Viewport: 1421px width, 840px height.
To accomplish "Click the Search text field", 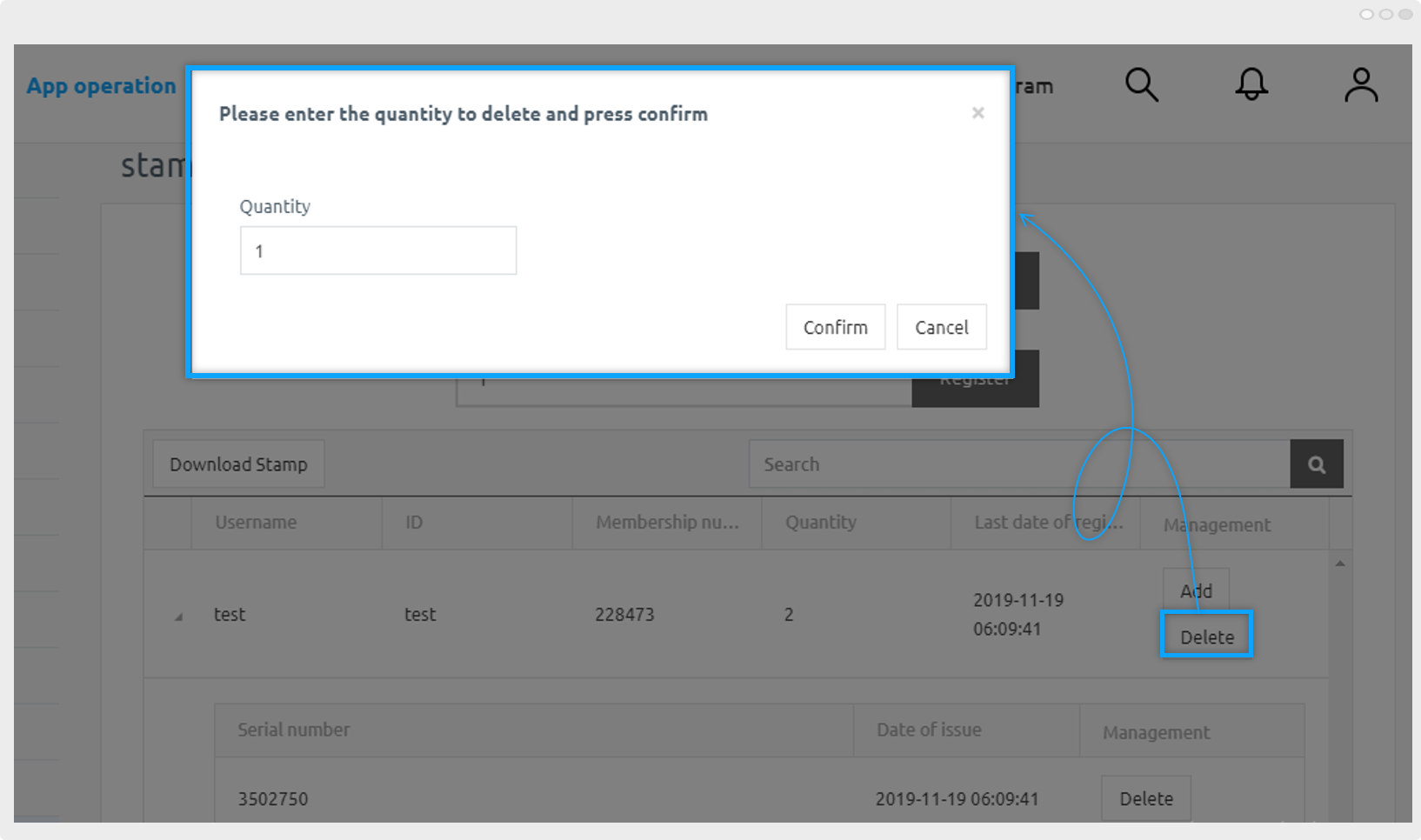I will 1018,464.
